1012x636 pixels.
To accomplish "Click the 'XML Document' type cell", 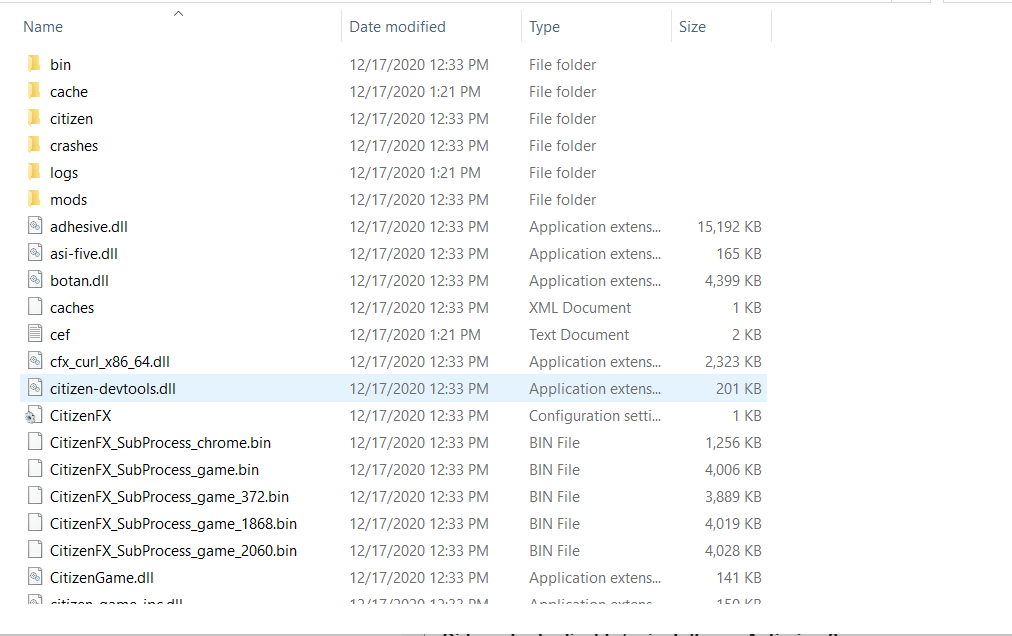I will [x=580, y=308].
